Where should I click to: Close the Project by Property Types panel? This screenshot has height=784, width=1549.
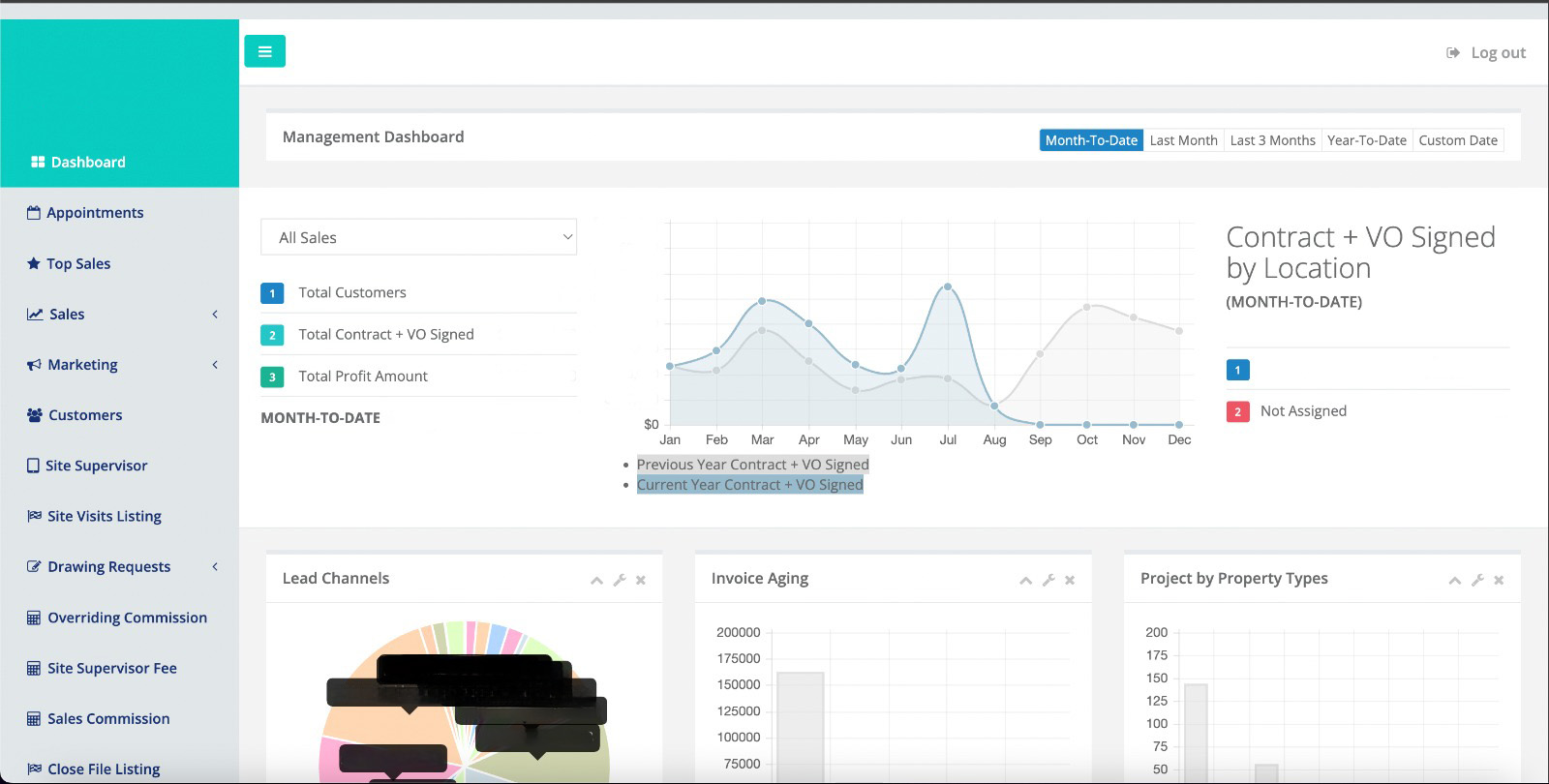(x=1499, y=580)
